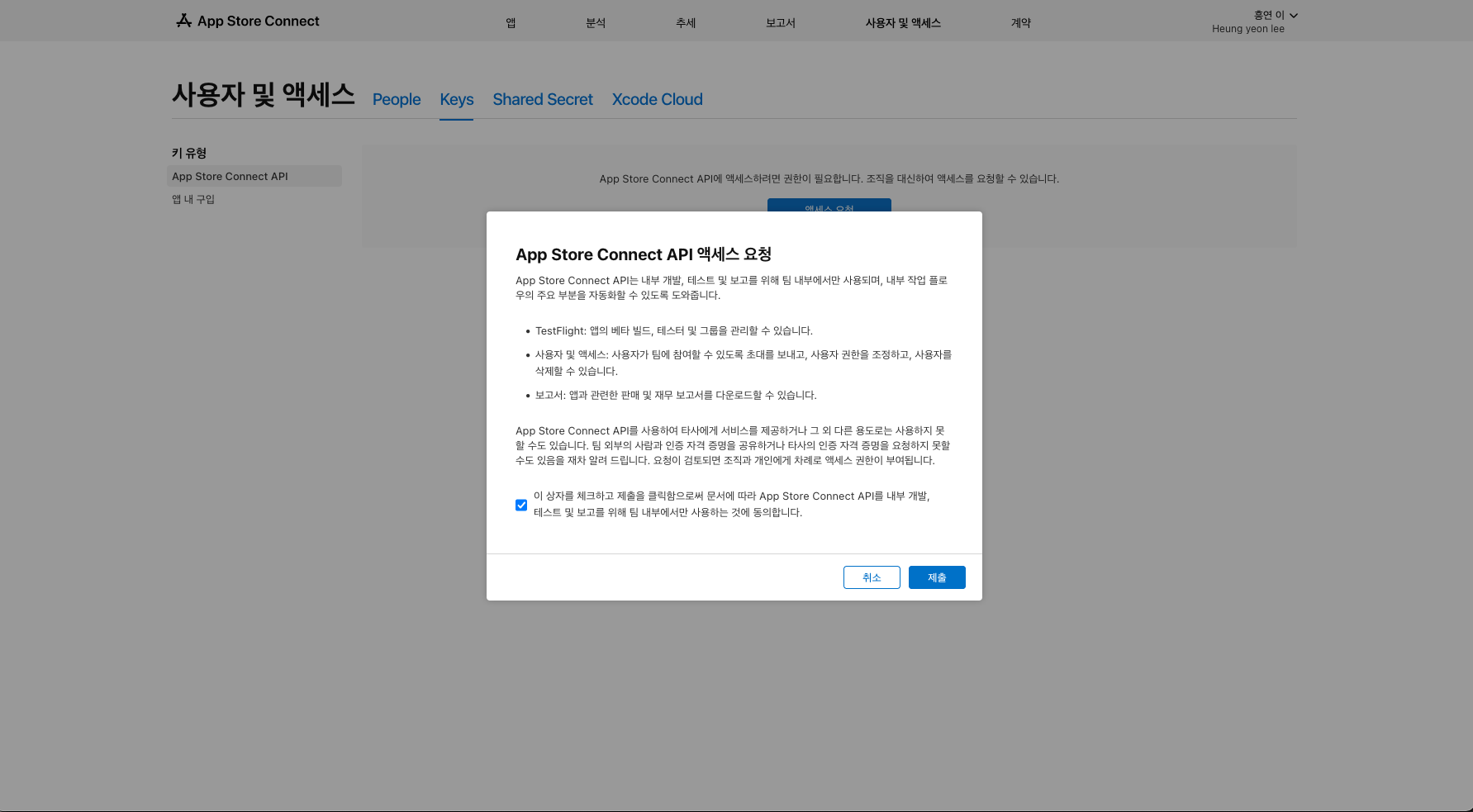Go to the 추세 section
The image size is (1473, 812).
tap(686, 23)
